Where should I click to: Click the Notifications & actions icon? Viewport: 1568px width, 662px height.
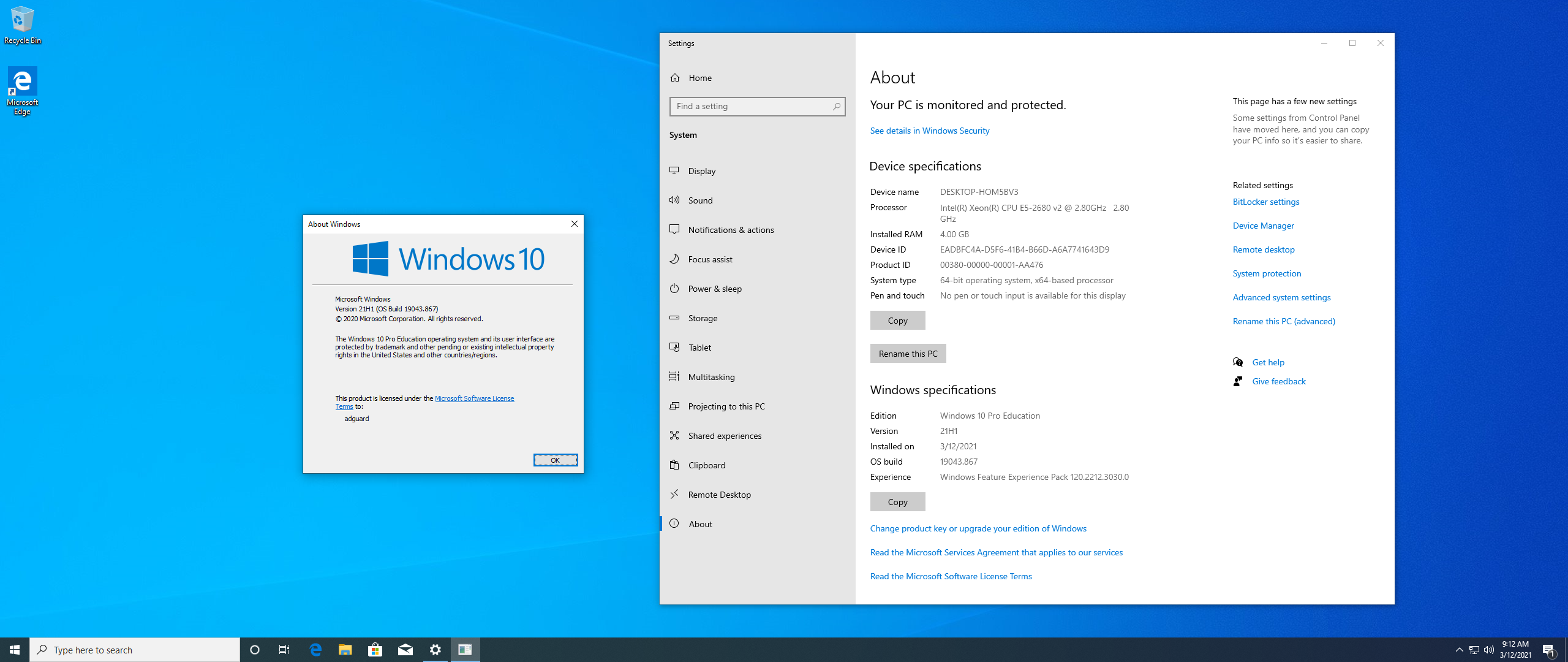[x=674, y=229]
